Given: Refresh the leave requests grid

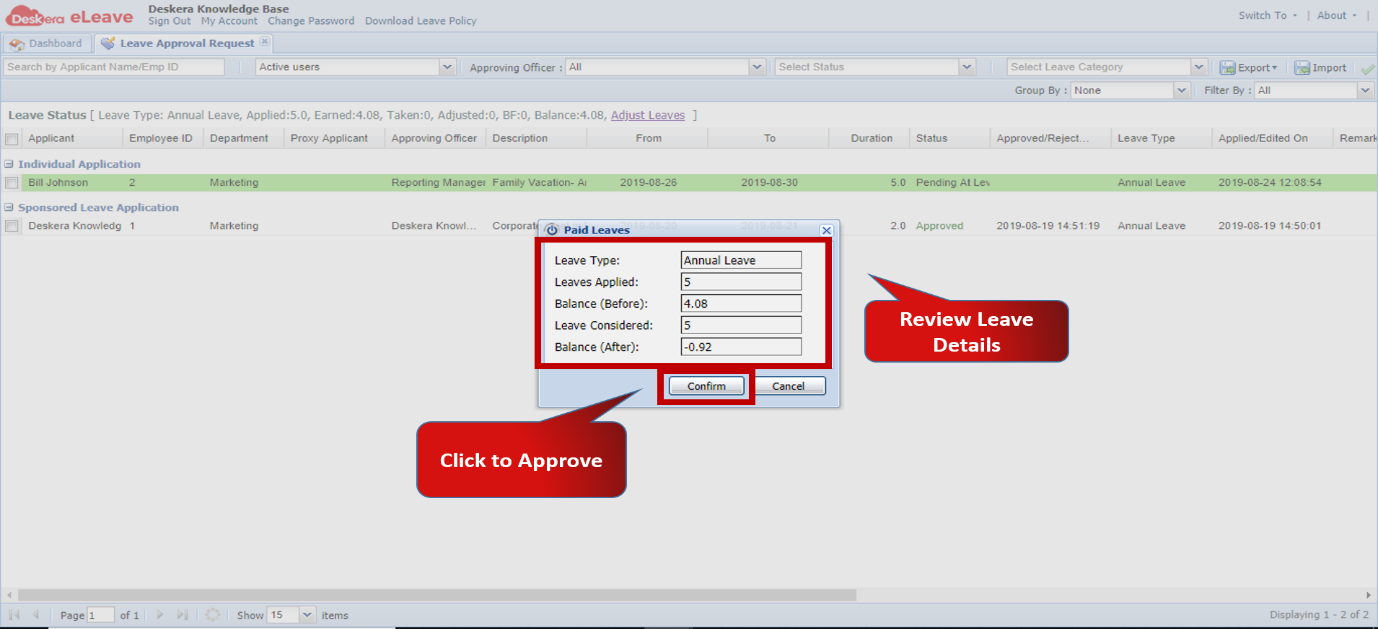Looking at the screenshot, I should click(x=212, y=615).
